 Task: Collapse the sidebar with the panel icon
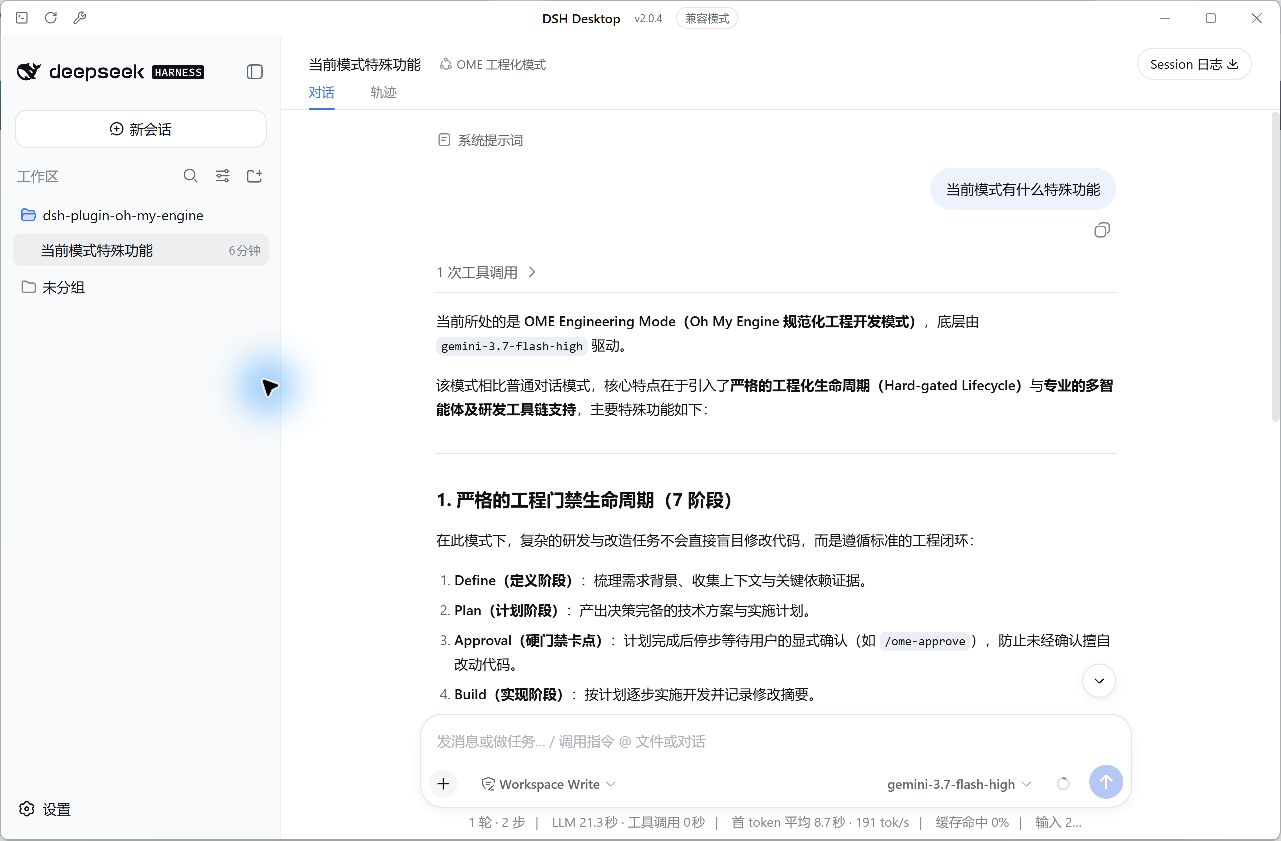tap(255, 72)
